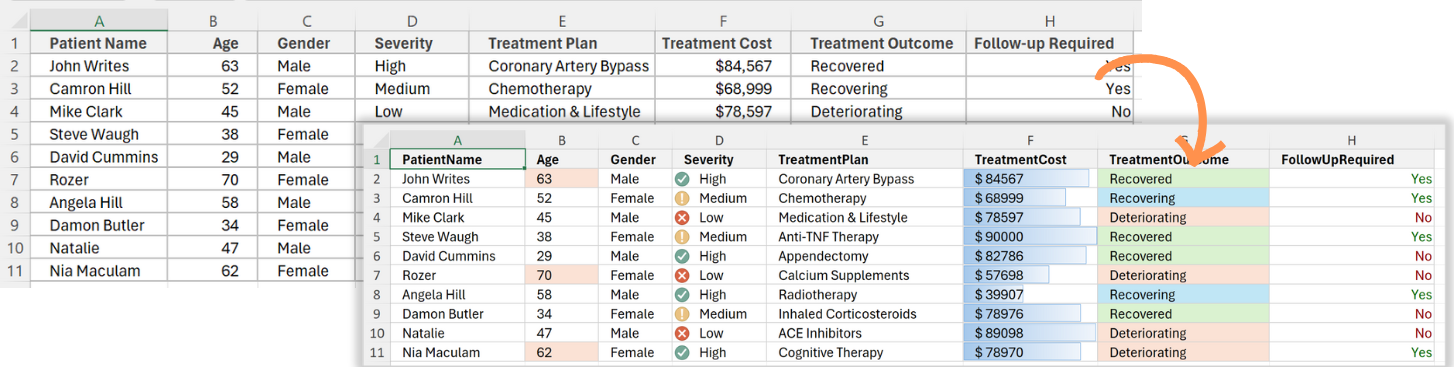Click 'Cognitive Therapy' treatment plan cell
This screenshot has width=1454, height=367.
[x=865, y=352]
